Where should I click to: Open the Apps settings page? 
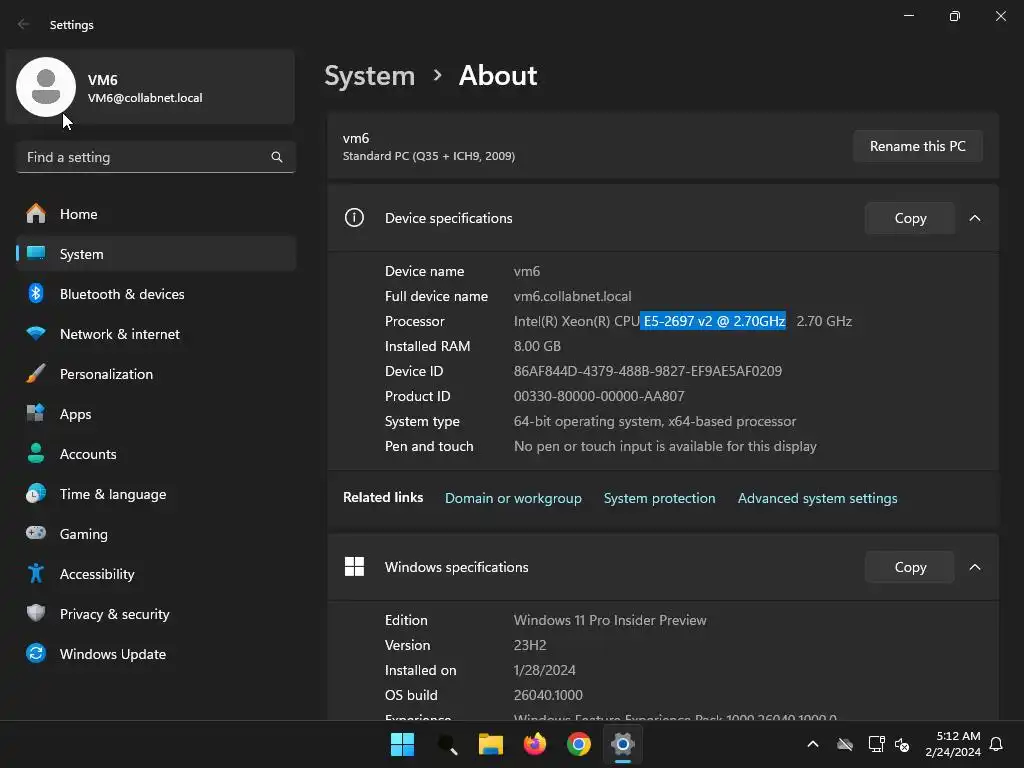(155, 414)
